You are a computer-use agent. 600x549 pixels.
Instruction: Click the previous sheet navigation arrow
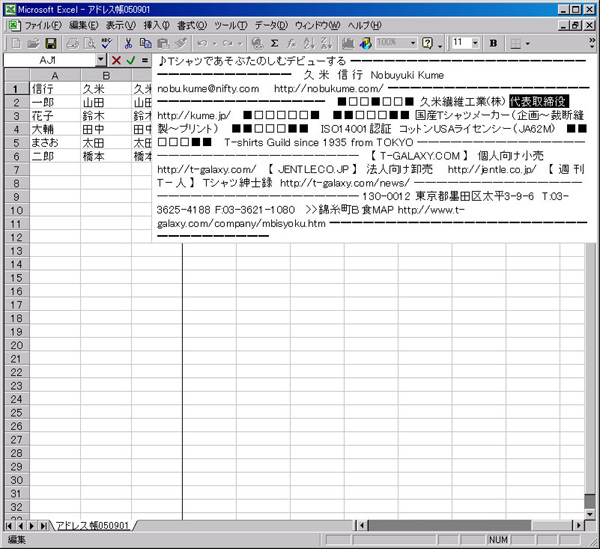[x=21, y=525]
